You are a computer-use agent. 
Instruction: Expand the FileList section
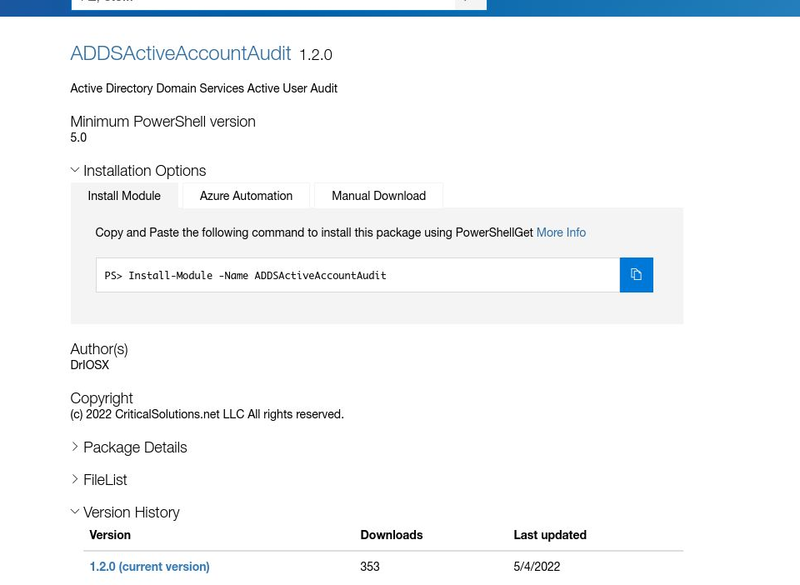tap(99, 480)
